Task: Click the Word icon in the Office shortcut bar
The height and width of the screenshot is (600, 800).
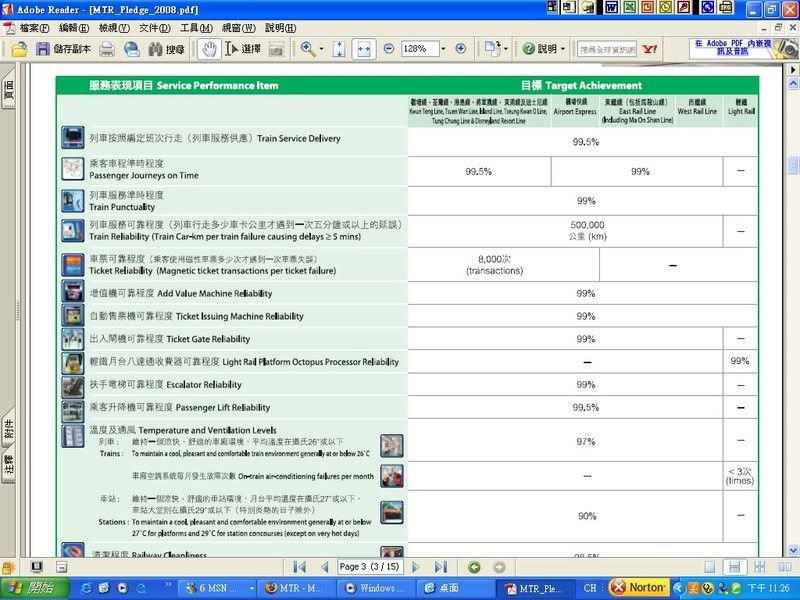Action: (x=611, y=7)
